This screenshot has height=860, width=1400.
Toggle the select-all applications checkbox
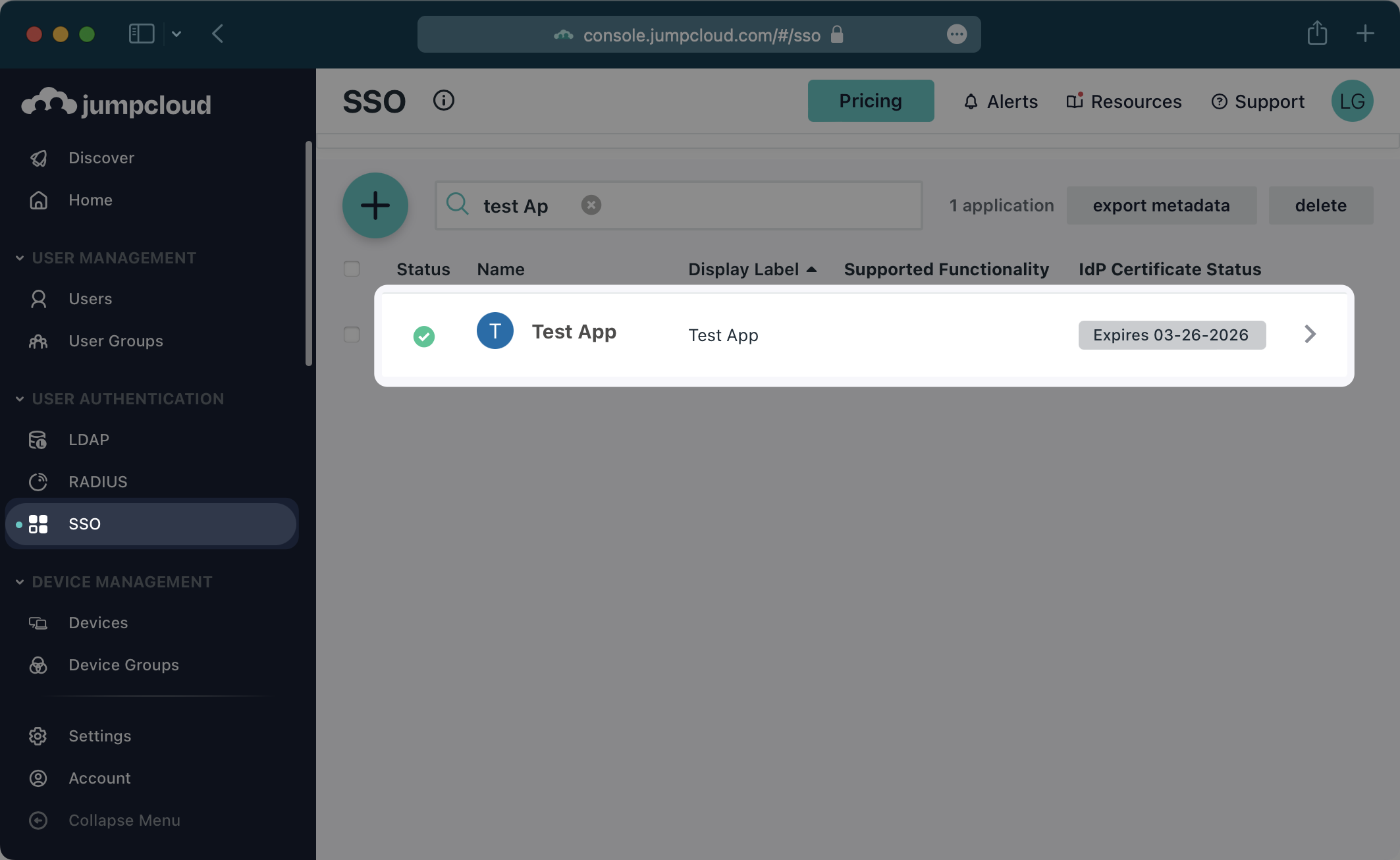click(351, 269)
